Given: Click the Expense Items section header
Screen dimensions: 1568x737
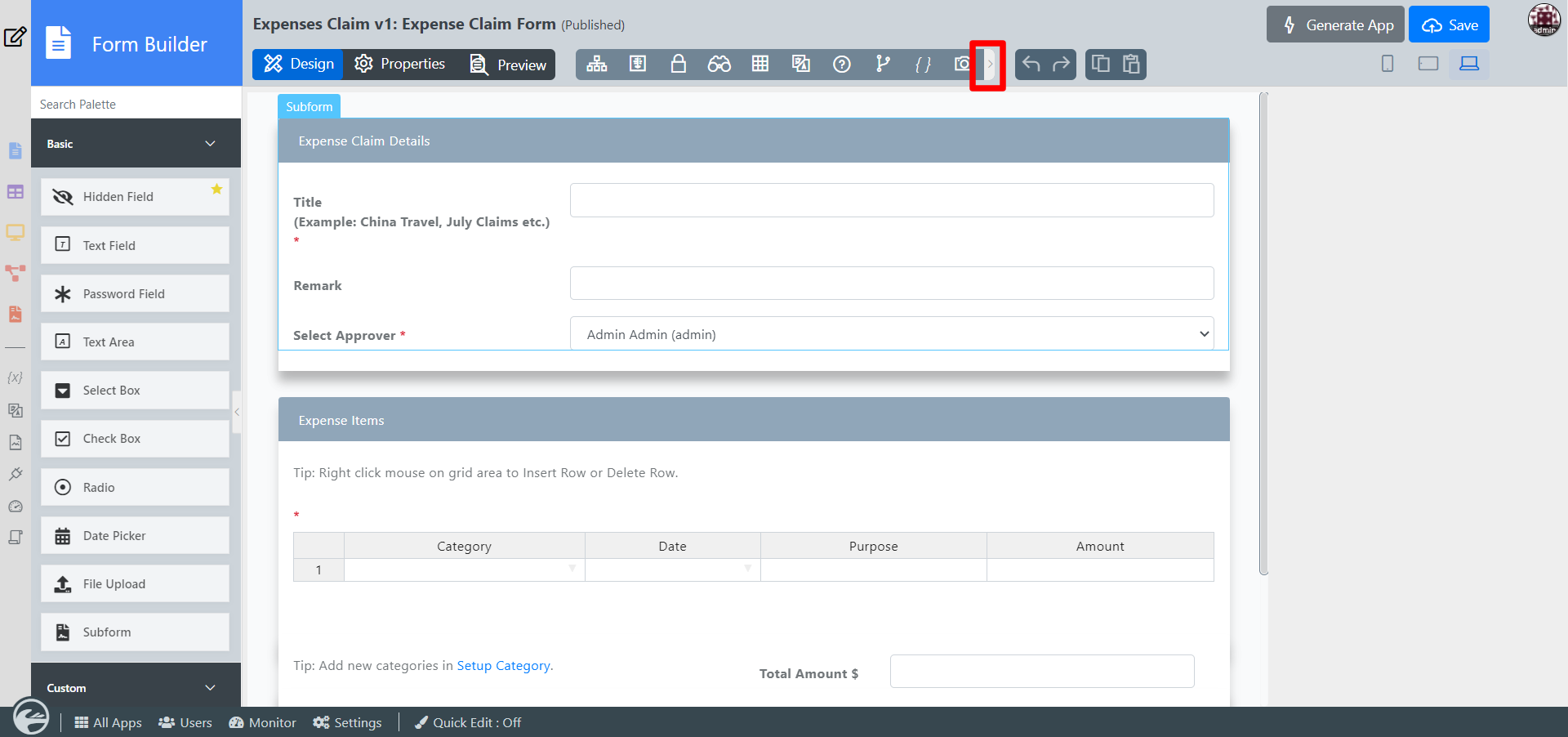Looking at the screenshot, I should click(x=754, y=420).
